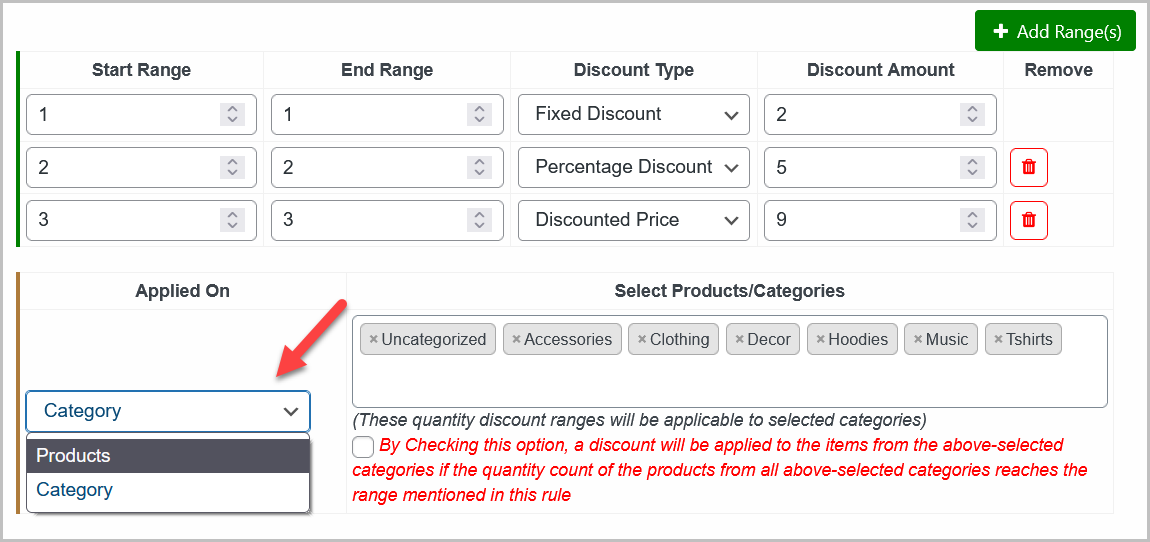
Task: Remove the Uncategorized category tag
Action: (374, 340)
